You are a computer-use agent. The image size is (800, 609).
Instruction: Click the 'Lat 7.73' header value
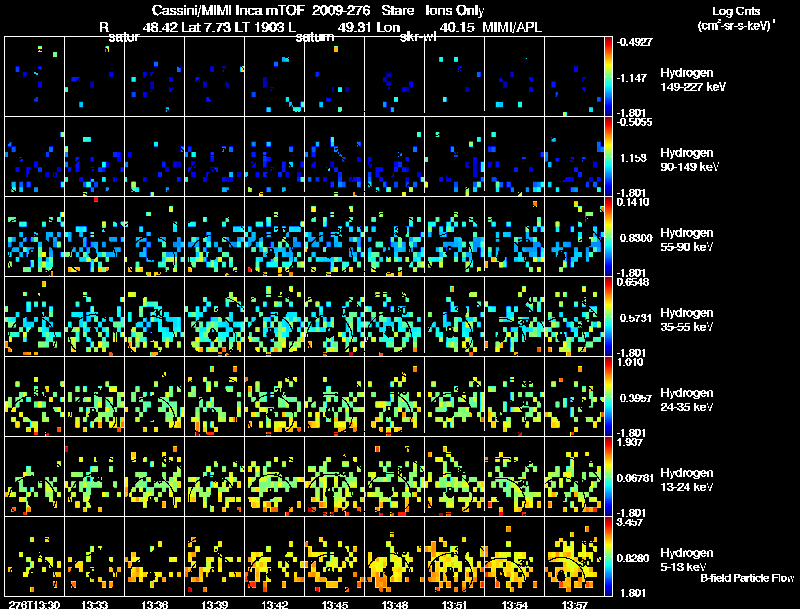coord(208,27)
